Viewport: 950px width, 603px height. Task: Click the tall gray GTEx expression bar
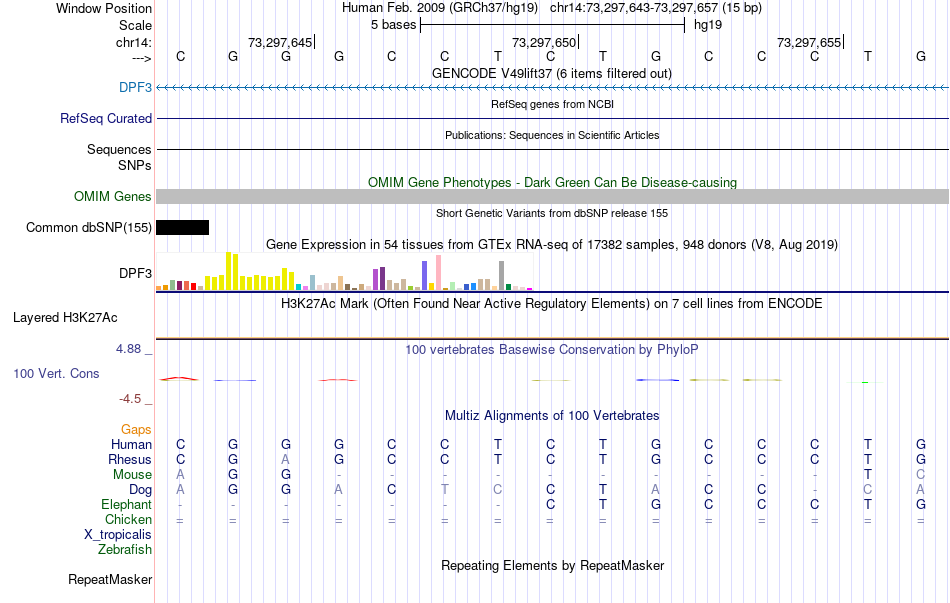501,276
